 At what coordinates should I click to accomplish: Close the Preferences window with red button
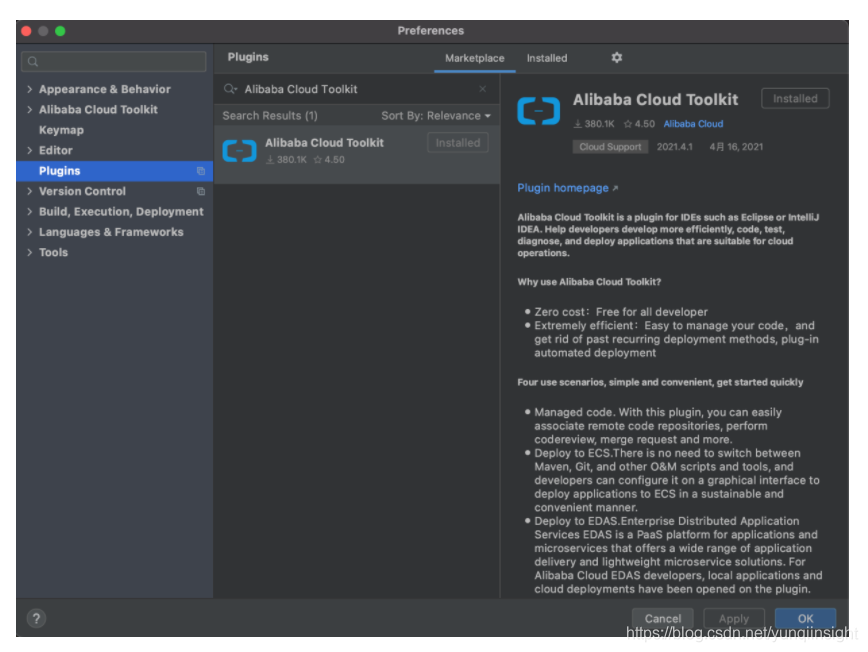(x=26, y=31)
